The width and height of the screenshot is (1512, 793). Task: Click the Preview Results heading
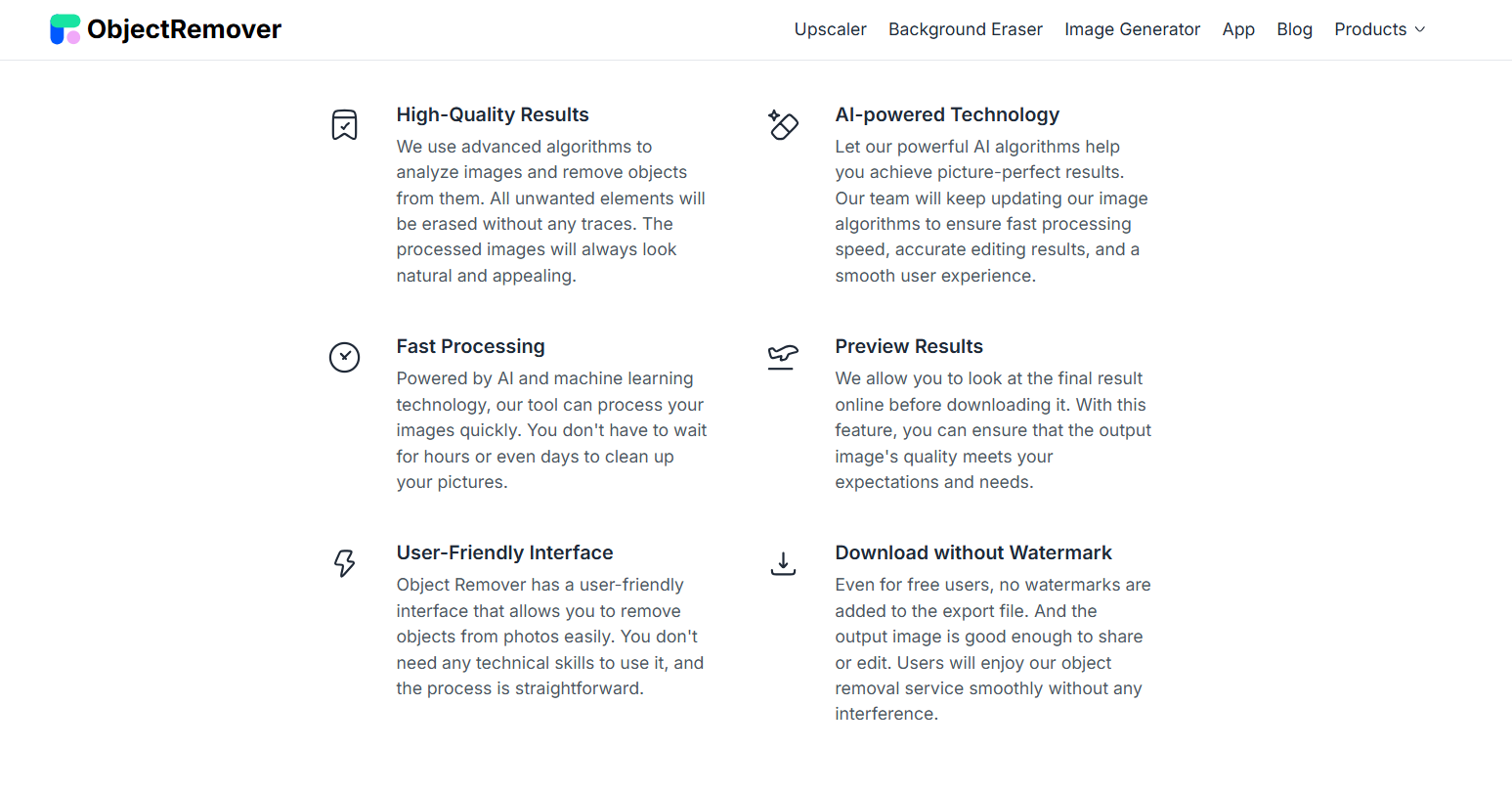(x=909, y=346)
